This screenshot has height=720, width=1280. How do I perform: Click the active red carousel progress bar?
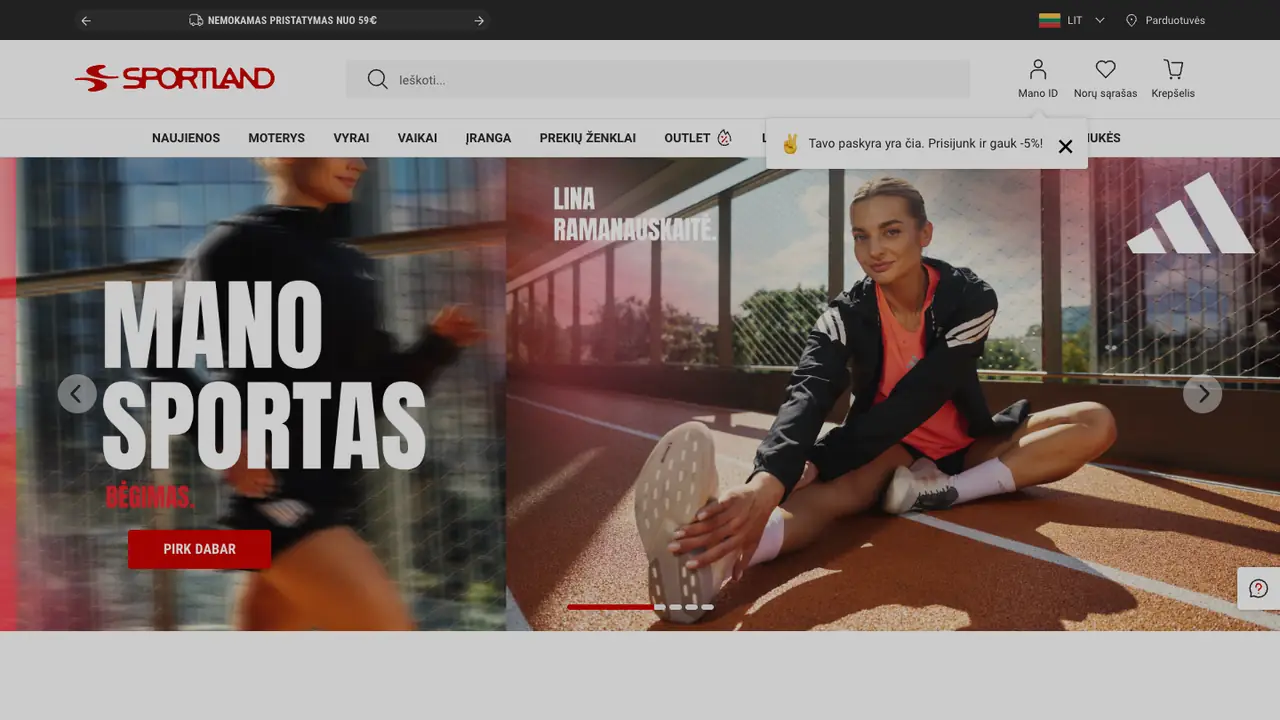(610, 607)
